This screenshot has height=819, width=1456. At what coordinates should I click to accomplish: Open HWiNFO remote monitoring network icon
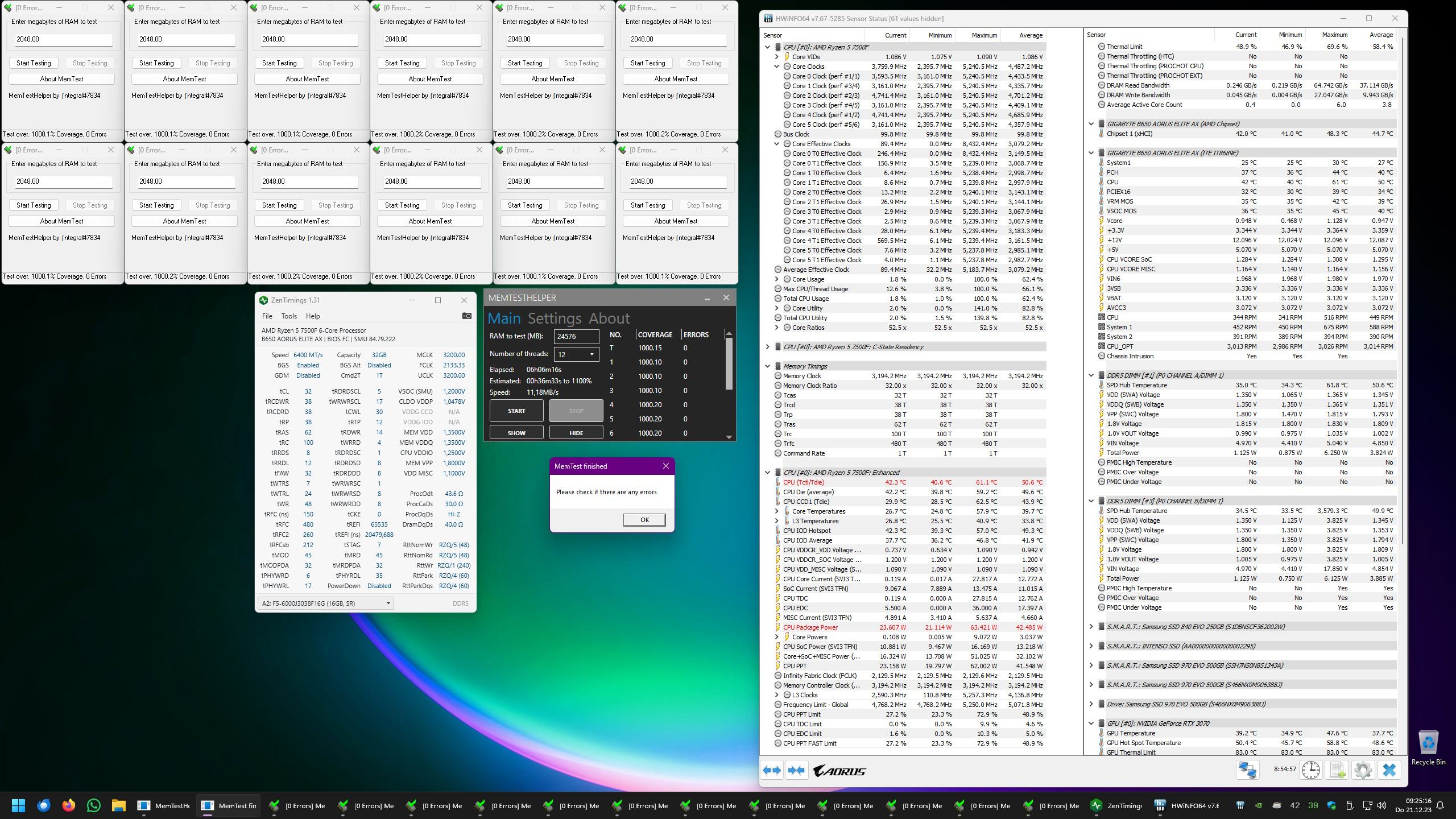1248,770
